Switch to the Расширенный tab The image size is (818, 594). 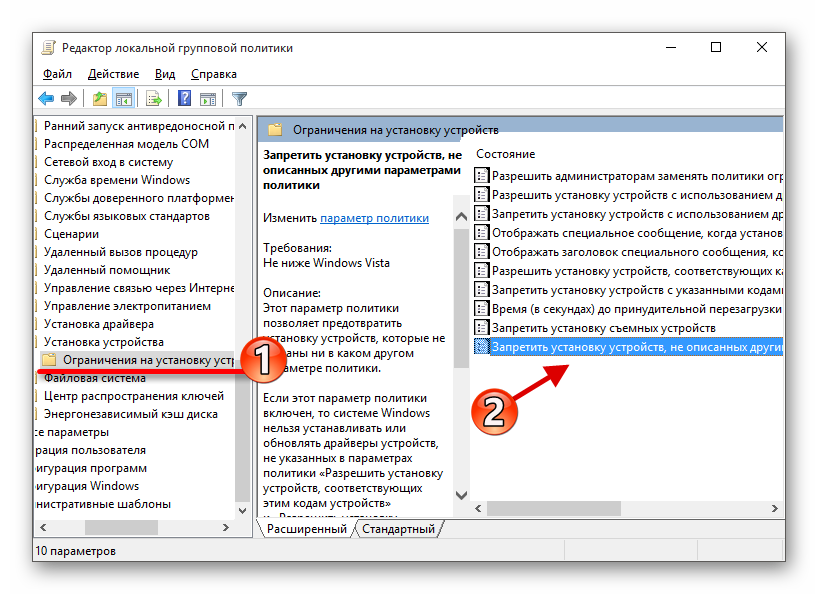307,529
